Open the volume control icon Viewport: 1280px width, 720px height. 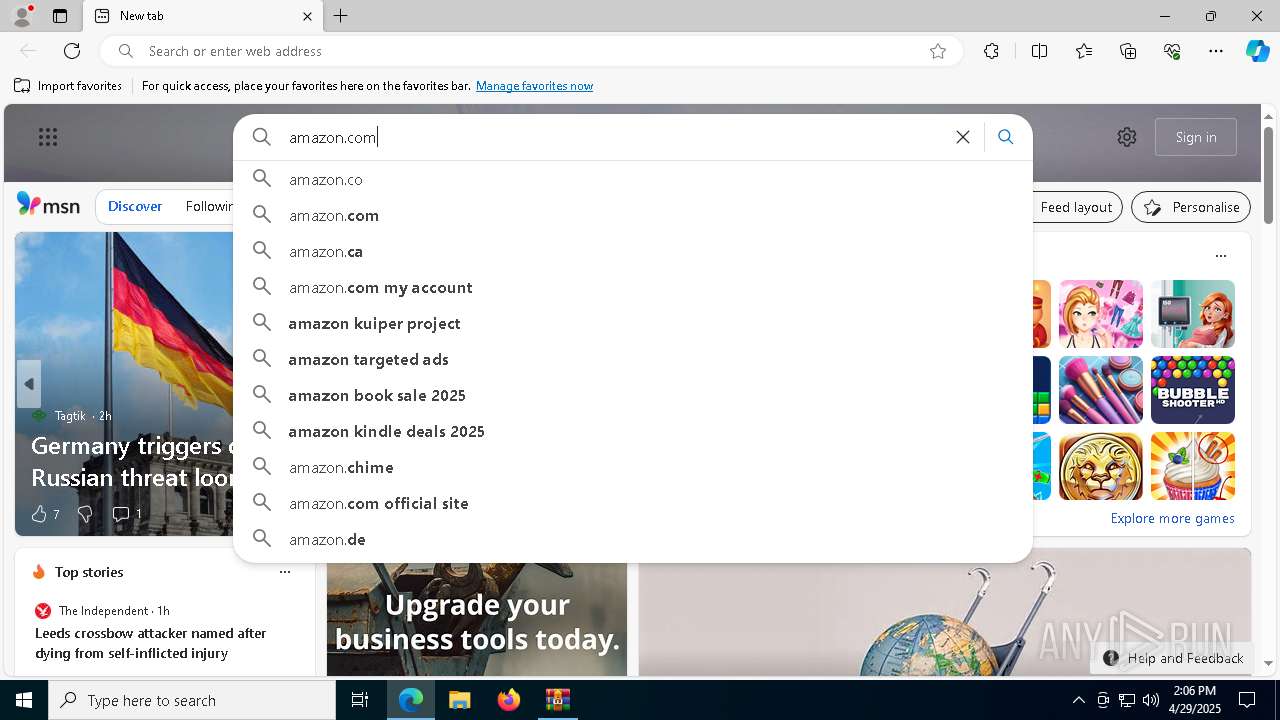coord(1150,700)
